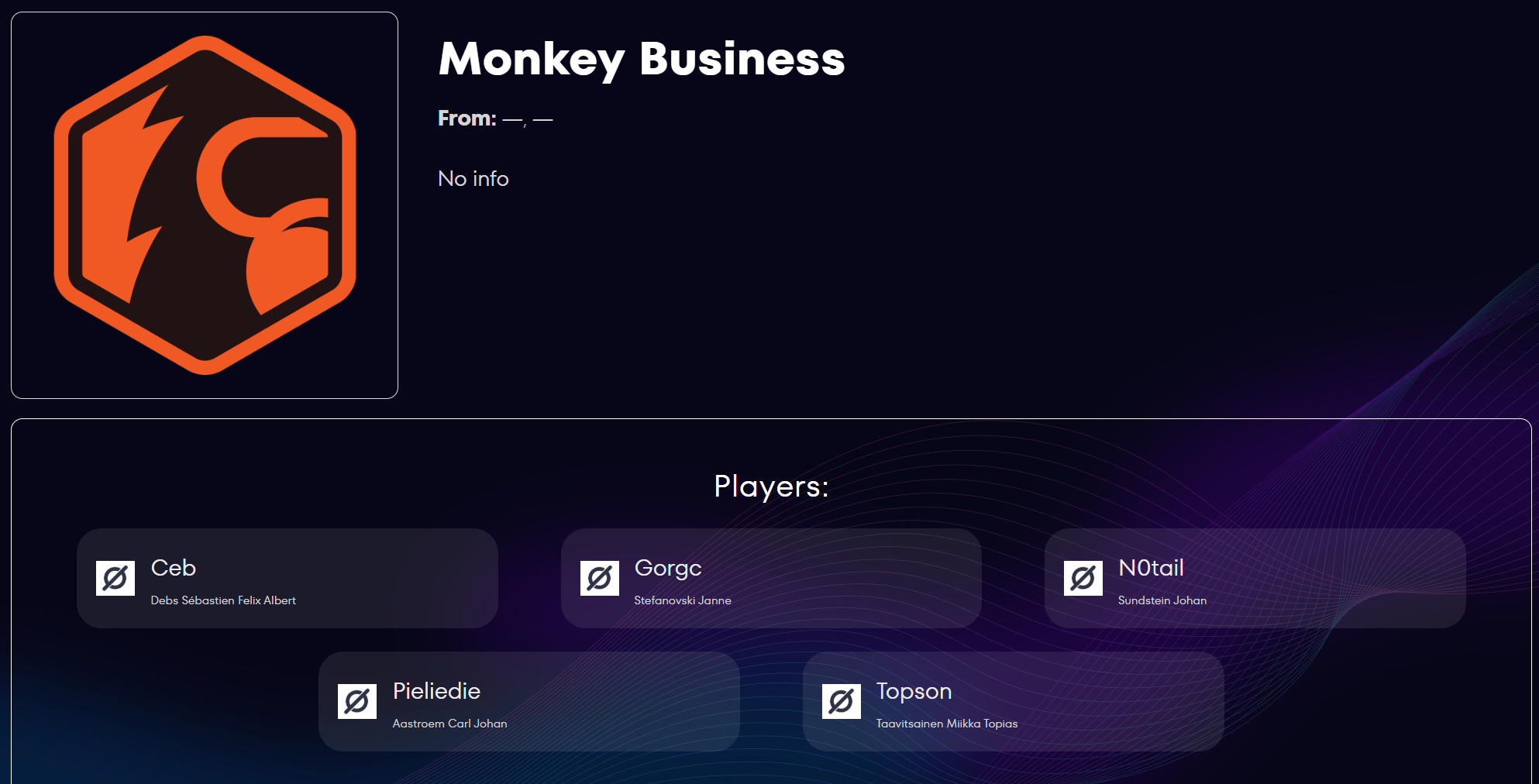Click the Monkey Business team title
This screenshot has height=784, width=1539.
641,59
